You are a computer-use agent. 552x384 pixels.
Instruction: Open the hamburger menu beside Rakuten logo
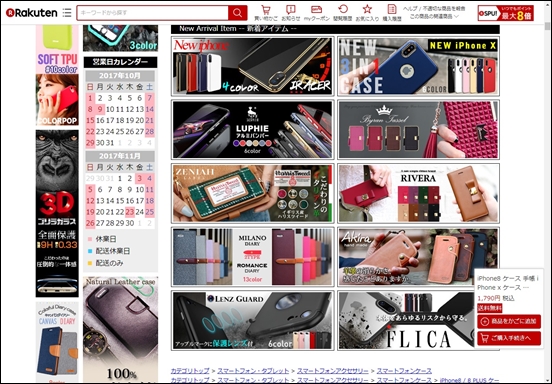[67, 13]
